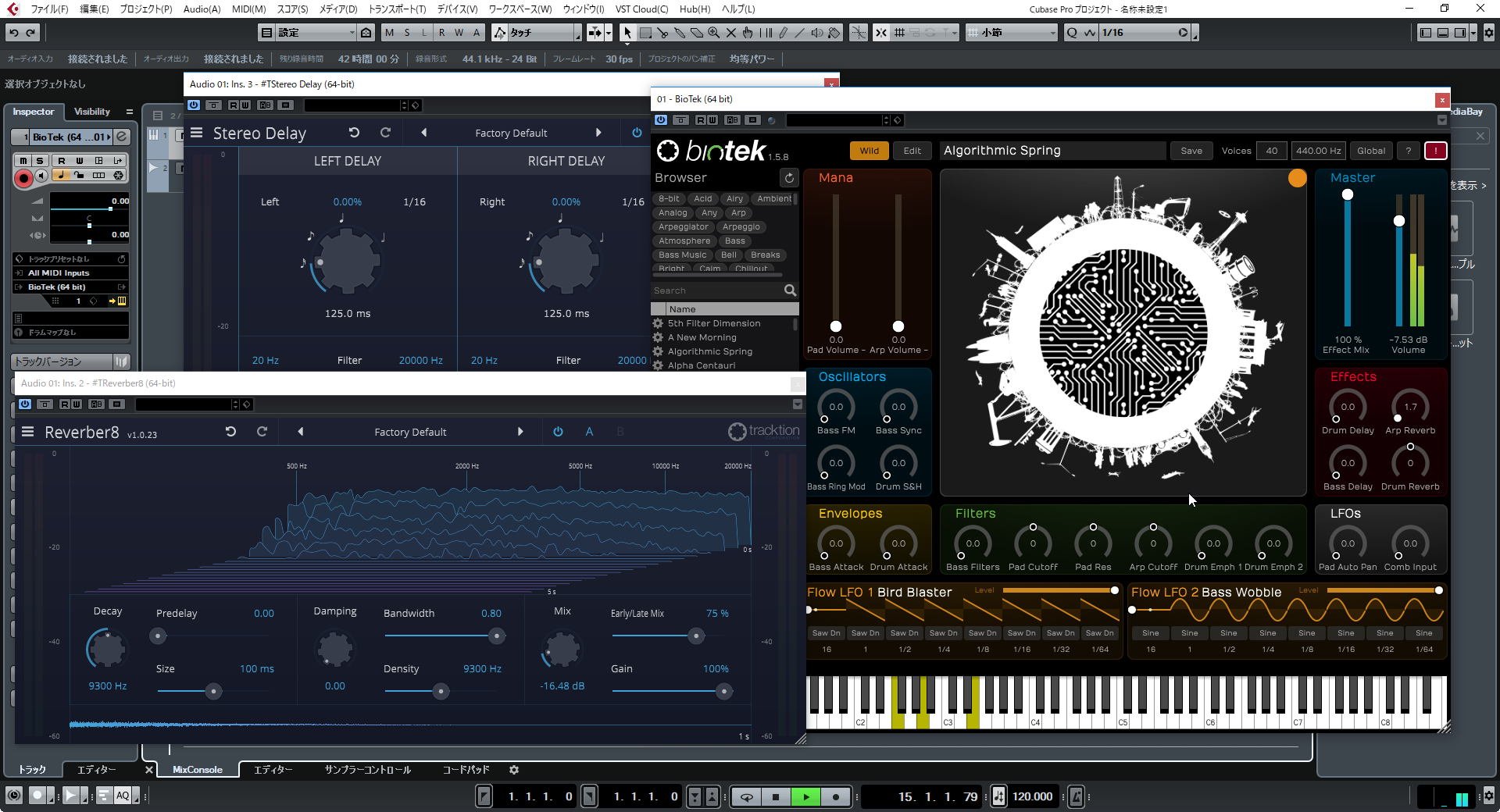The width and height of the screenshot is (1500, 812).
Task: Open BioTek Global settings dropdown
Action: pos(1371,151)
